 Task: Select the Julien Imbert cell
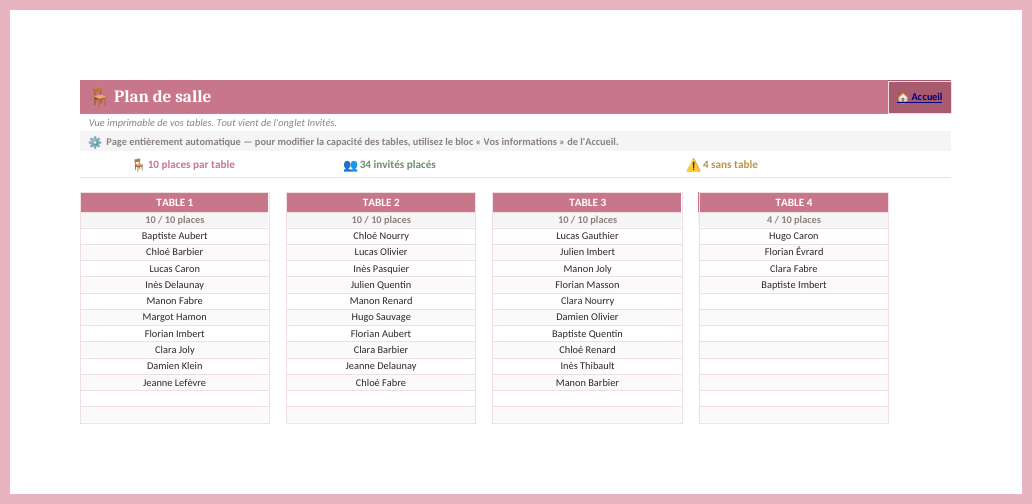pos(587,252)
